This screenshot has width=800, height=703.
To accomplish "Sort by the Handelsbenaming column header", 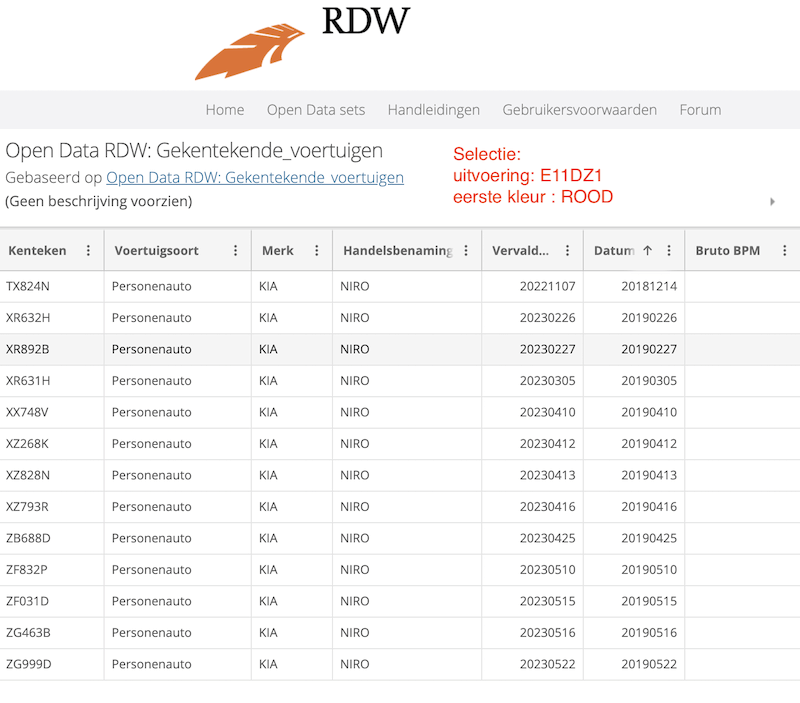I will click(398, 250).
